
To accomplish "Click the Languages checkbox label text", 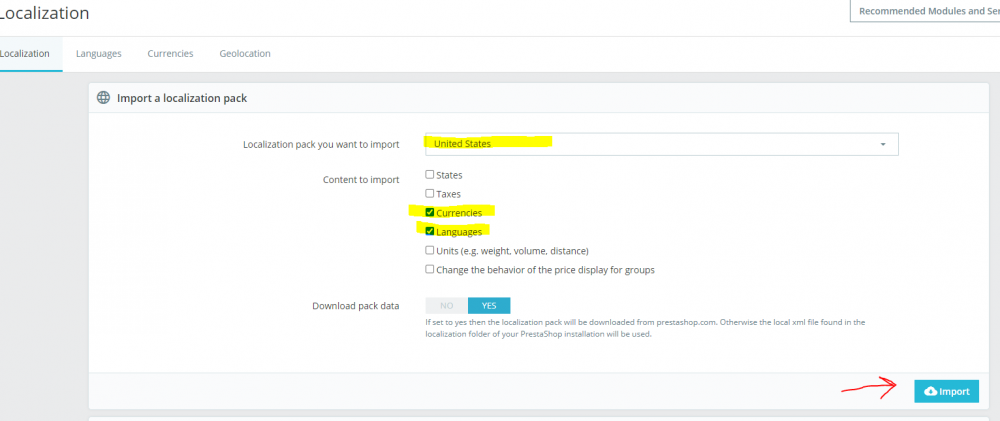I will pyautogui.click(x=459, y=232).
